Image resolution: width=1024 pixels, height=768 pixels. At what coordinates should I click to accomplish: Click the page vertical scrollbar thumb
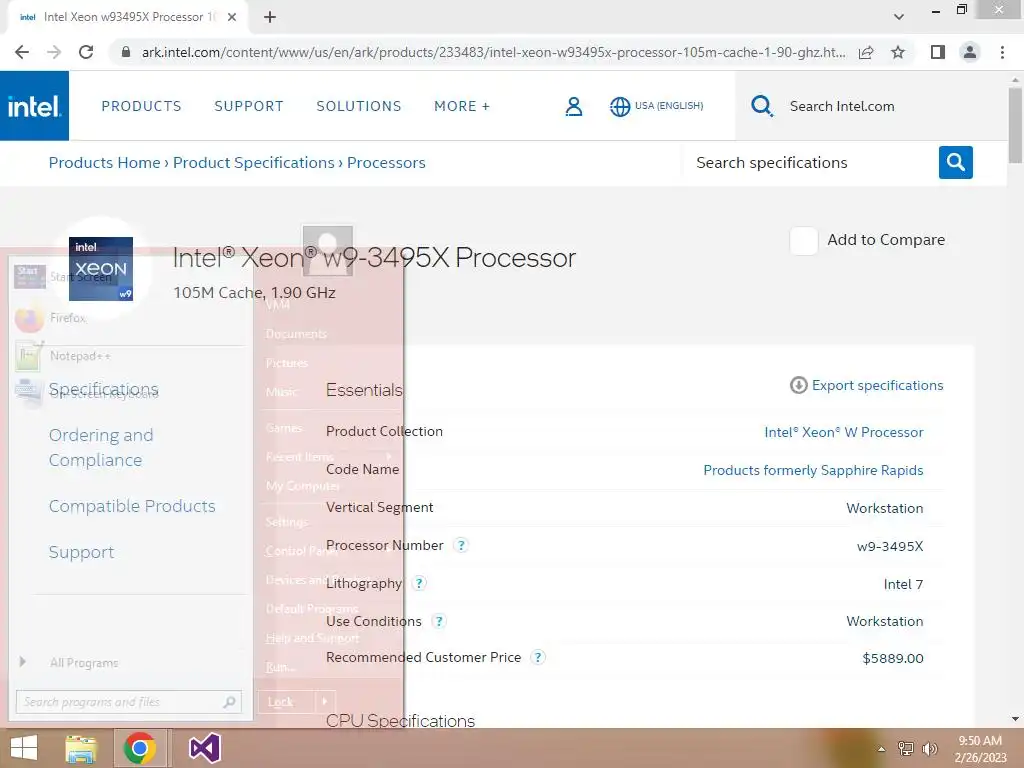[1015, 124]
